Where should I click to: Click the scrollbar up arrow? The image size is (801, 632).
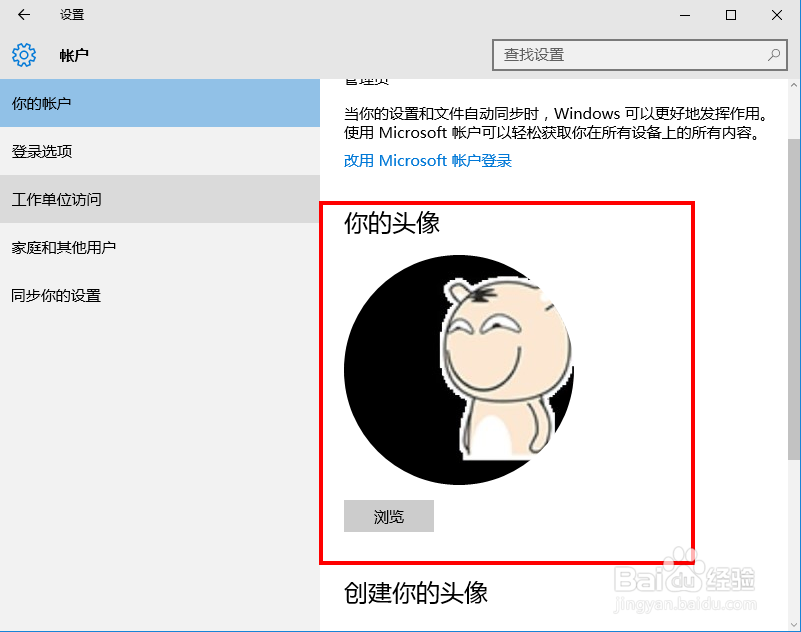pyautogui.click(x=794, y=85)
